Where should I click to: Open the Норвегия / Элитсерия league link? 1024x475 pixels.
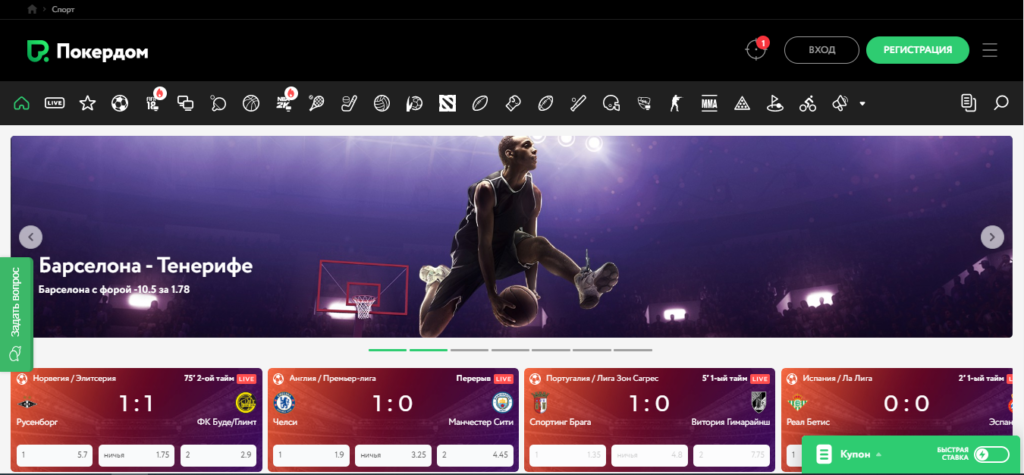pyautogui.click(x=74, y=378)
